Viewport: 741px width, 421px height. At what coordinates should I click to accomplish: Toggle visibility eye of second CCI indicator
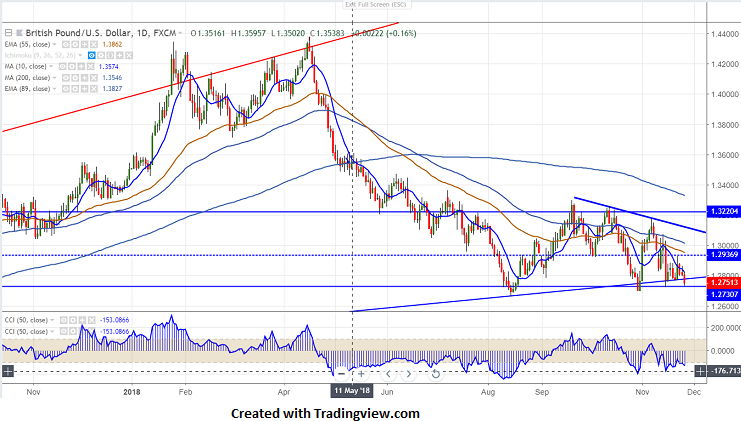click(64, 331)
